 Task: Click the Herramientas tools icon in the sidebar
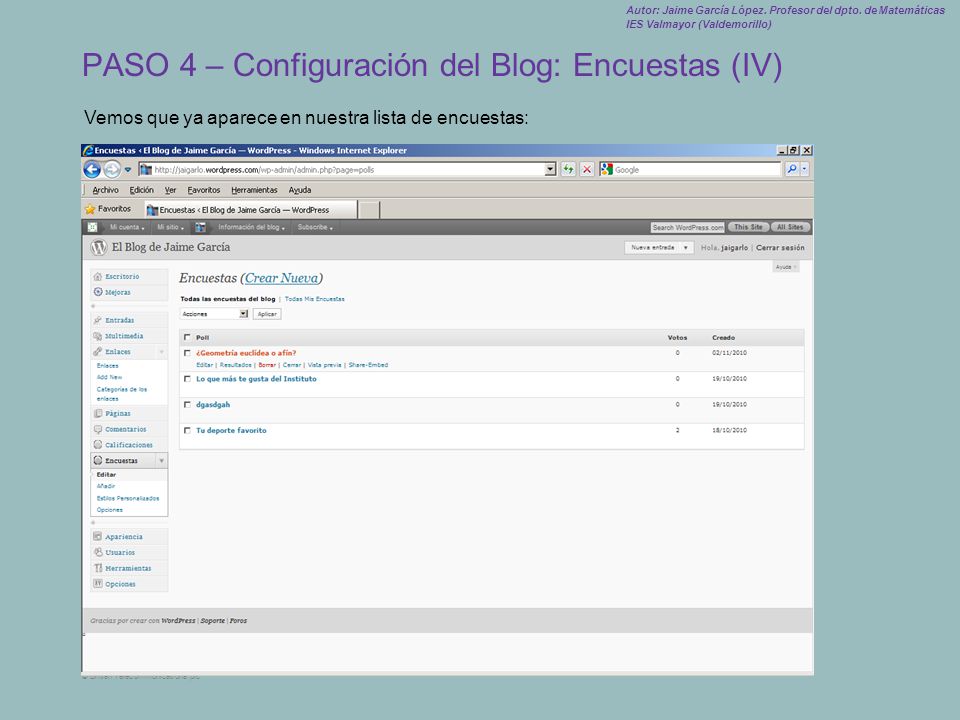(97, 568)
